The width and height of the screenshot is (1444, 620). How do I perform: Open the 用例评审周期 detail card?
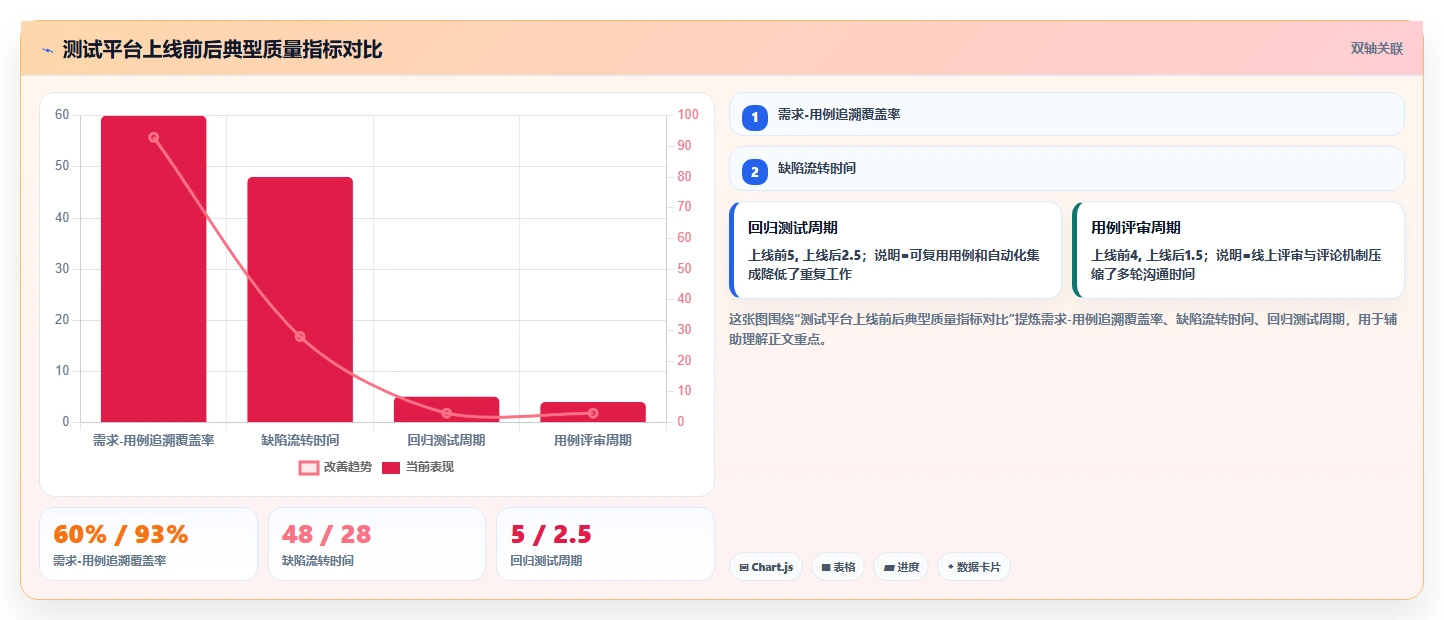[1238, 250]
